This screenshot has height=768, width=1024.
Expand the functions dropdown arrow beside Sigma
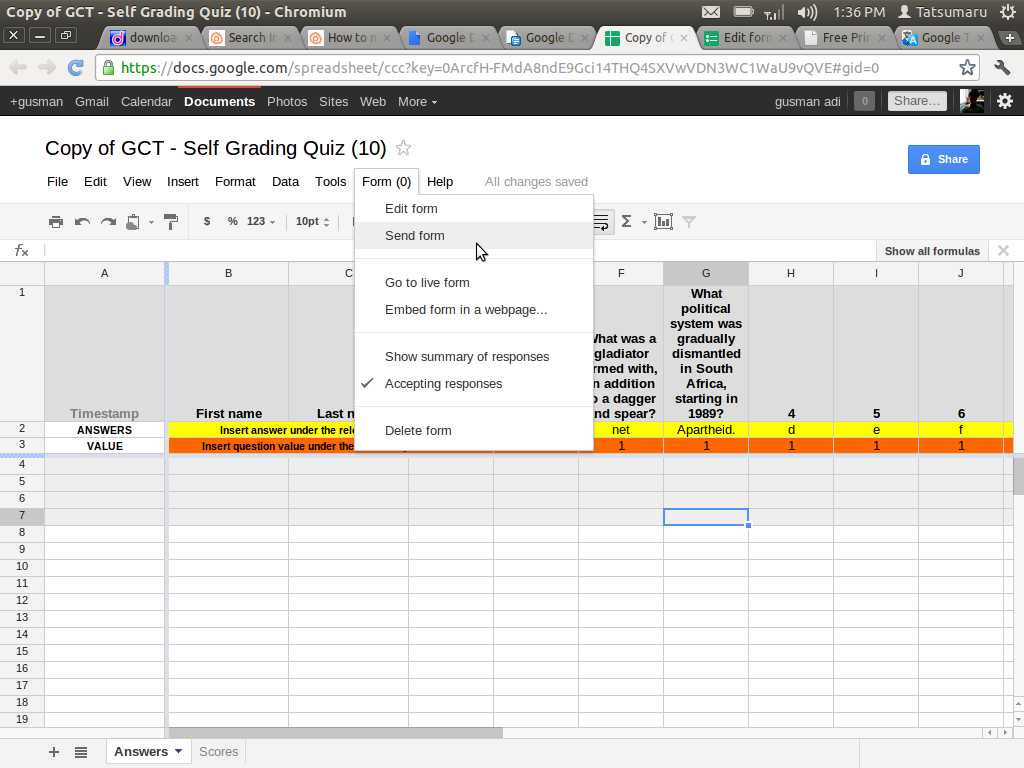(x=644, y=222)
